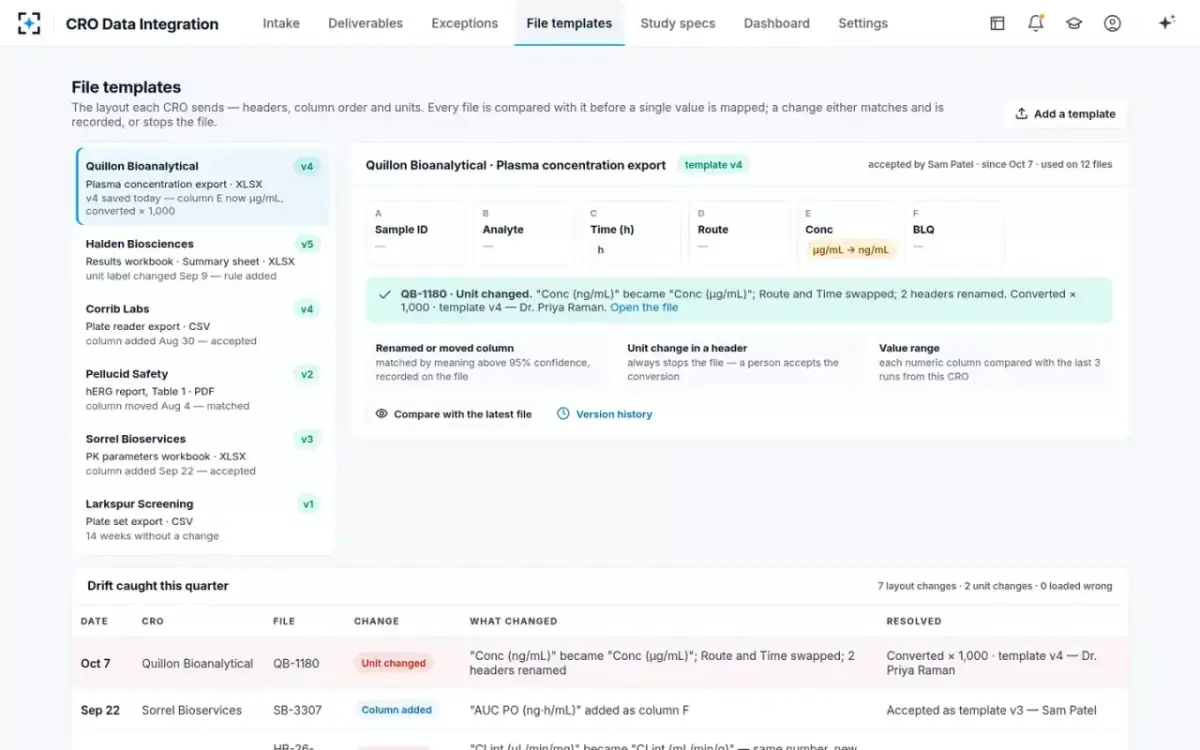The width and height of the screenshot is (1200, 750).
Task: Click the QB-1180 file cell
Action: [x=296, y=663]
